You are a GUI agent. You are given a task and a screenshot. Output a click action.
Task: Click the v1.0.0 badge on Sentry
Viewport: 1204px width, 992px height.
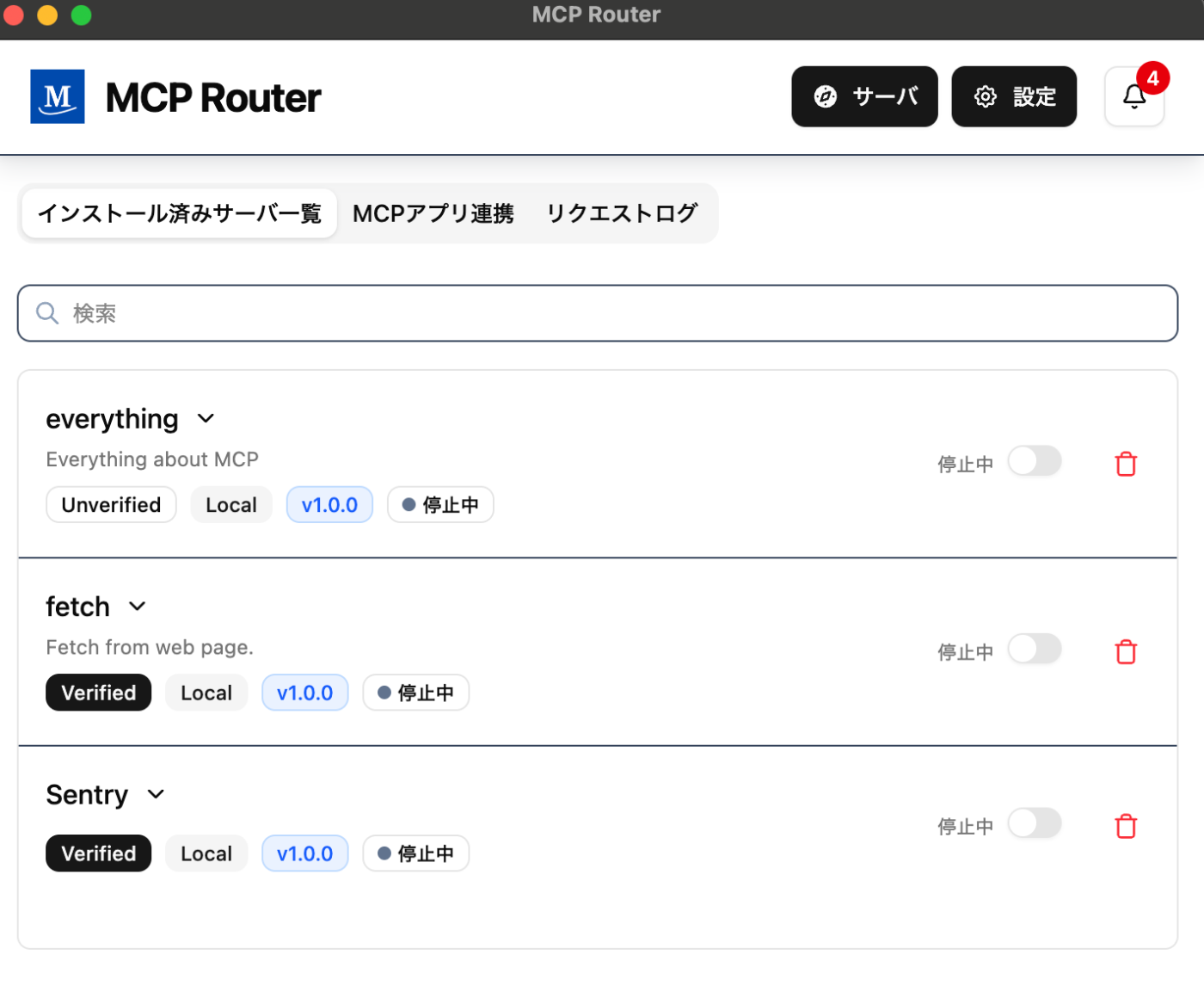[305, 853]
